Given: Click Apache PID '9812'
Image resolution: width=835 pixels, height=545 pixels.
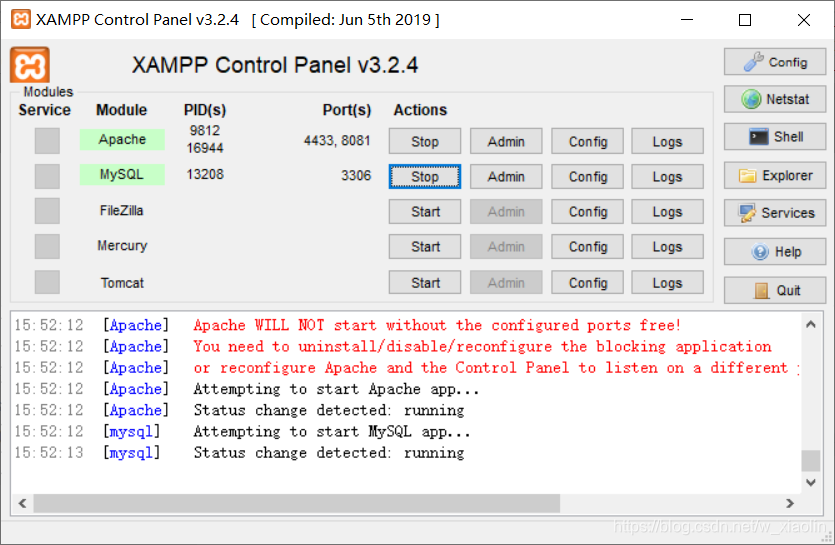Looking at the screenshot, I should (x=205, y=131).
